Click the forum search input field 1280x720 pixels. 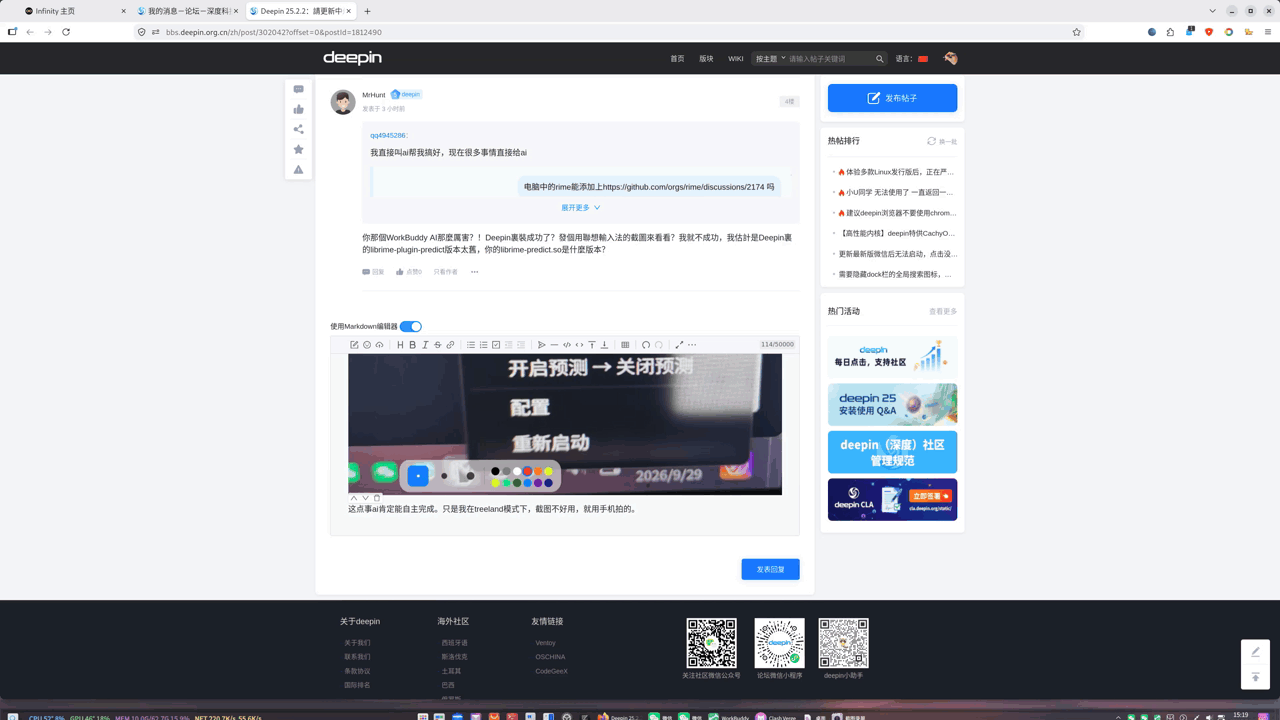[x=830, y=59]
